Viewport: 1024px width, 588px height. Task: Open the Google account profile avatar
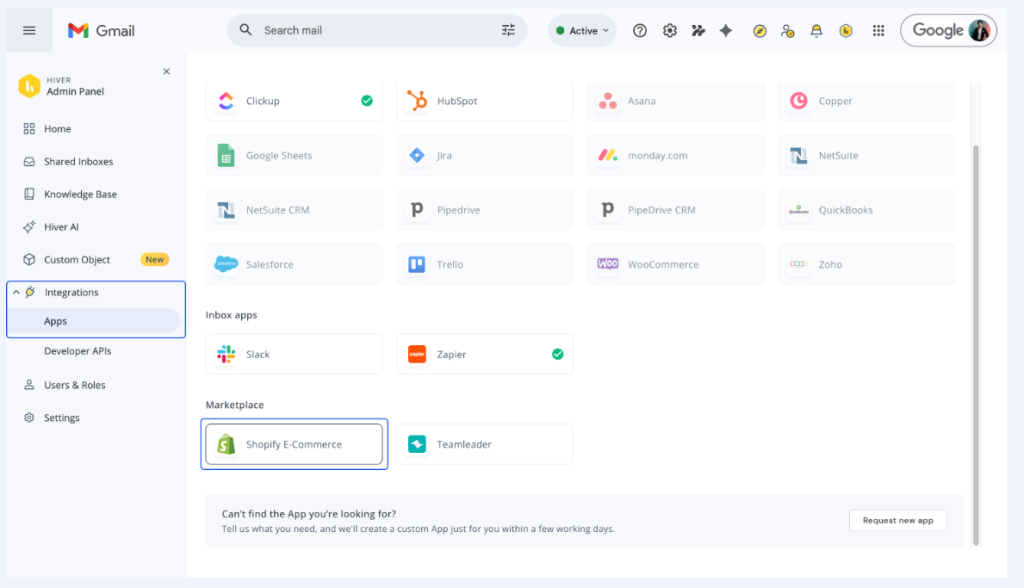[979, 31]
